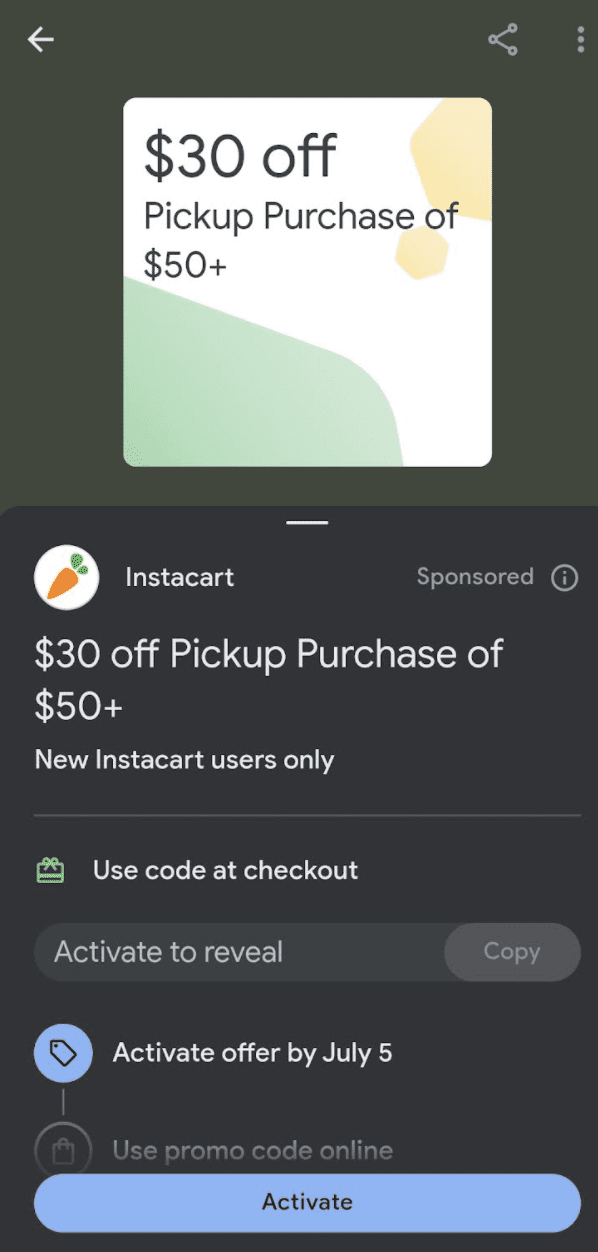598x1252 pixels.
Task: Tap the Activate to reveal code field
Action: pyautogui.click(x=240, y=952)
